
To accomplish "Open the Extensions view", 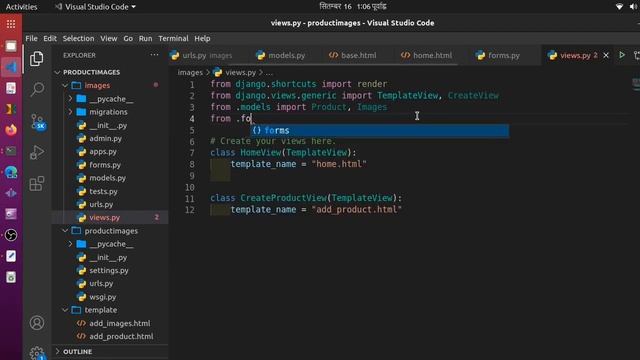I will [x=37, y=184].
